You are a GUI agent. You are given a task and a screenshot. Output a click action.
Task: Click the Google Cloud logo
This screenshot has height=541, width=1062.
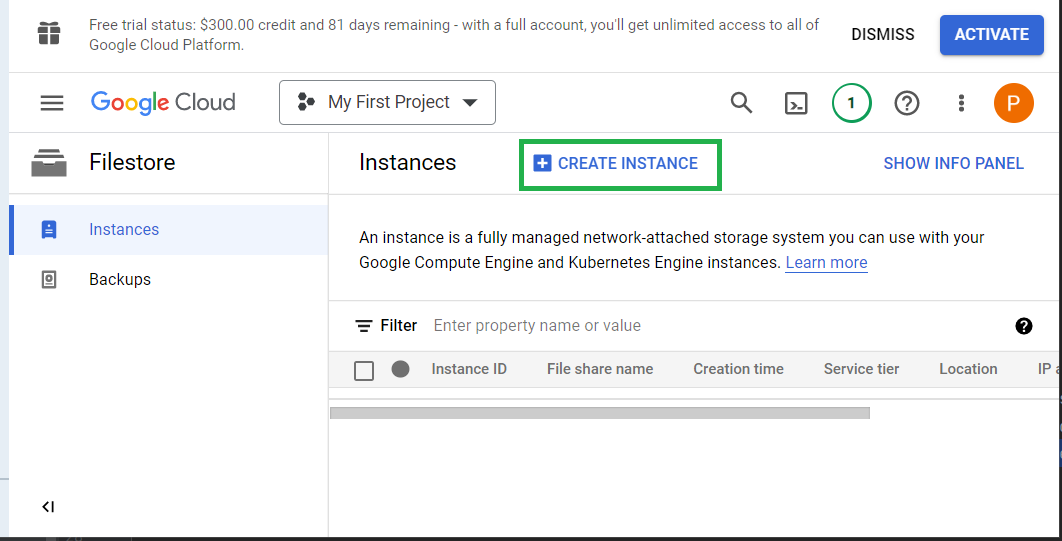[163, 102]
